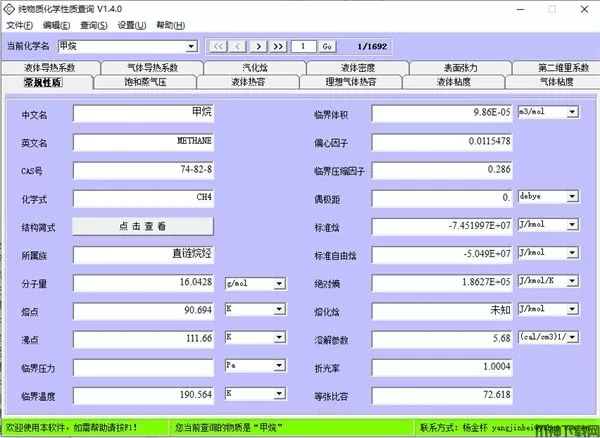The image size is (600, 438).
Task: Switch to the 气体粘度 tab
Action: click(553, 82)
